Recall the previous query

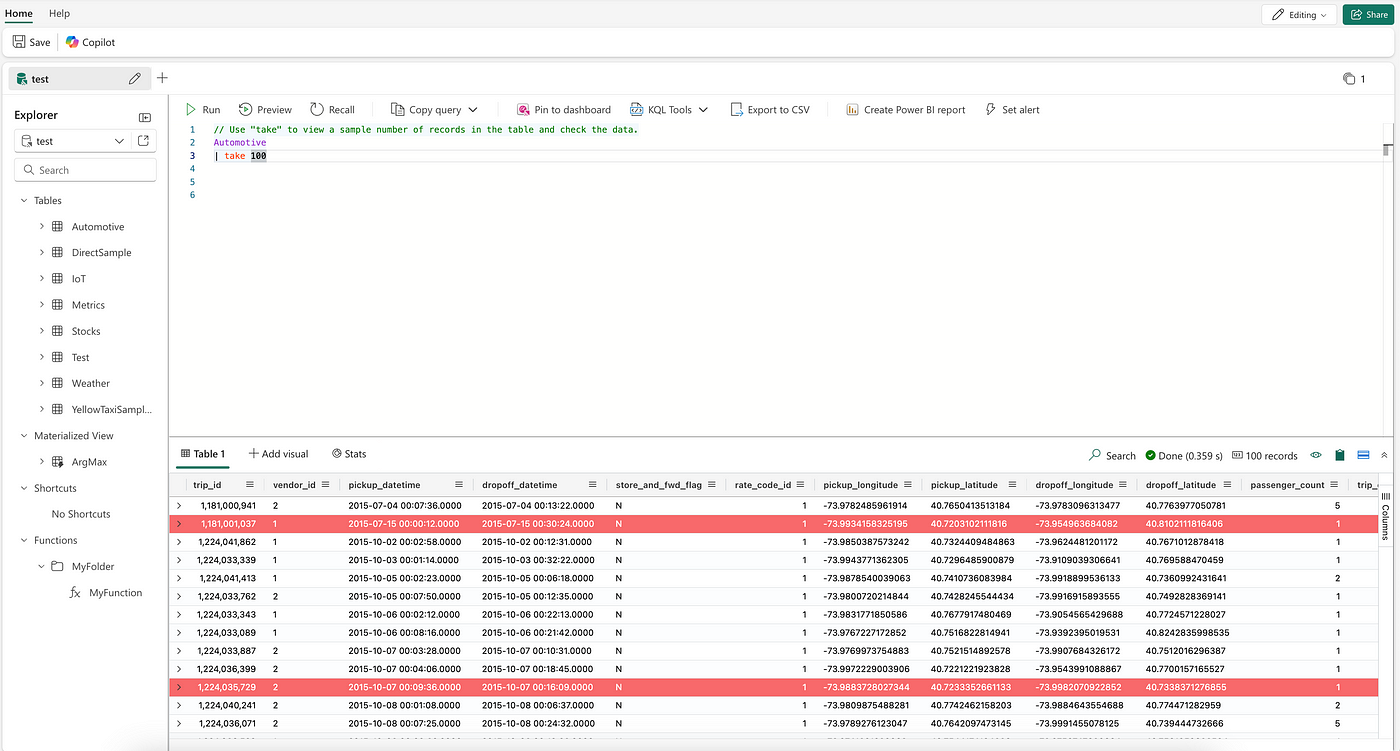point(332,110)
